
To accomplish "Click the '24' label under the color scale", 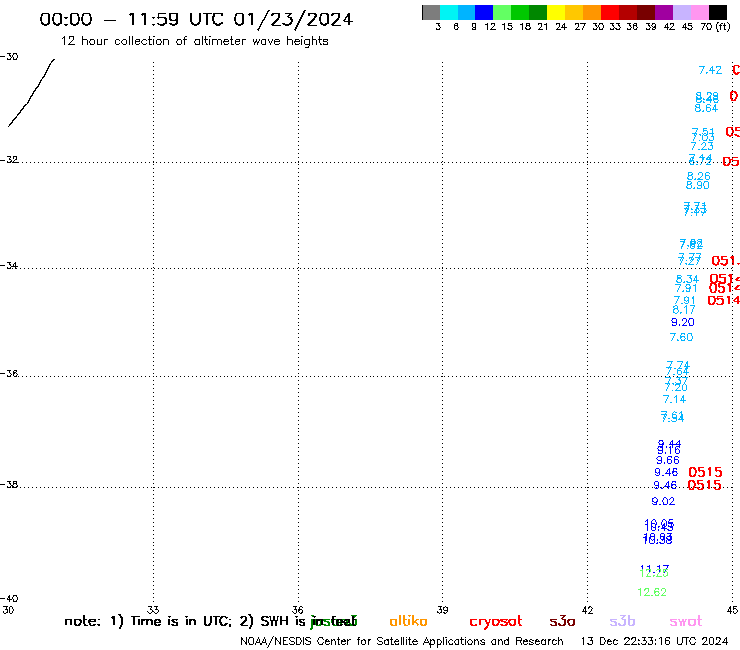I will (x=561, y=26).
